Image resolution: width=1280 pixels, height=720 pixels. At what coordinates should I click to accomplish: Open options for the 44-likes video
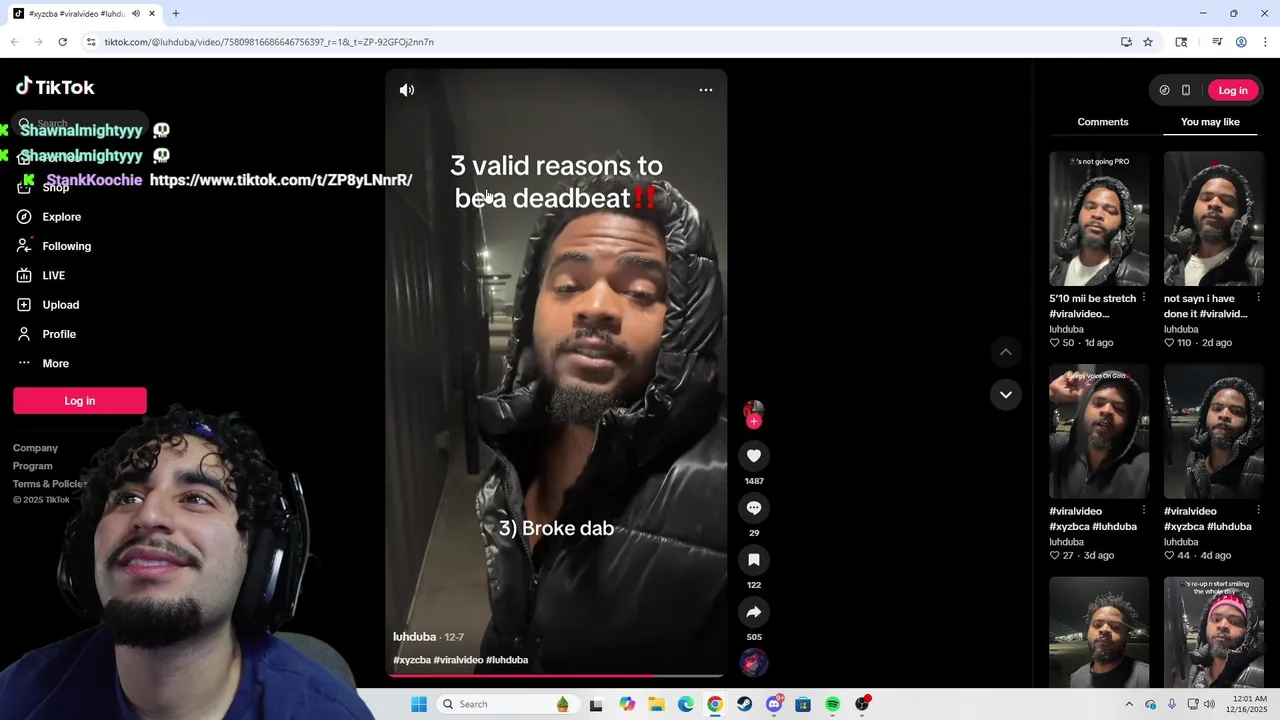(x=1258, y=510)
